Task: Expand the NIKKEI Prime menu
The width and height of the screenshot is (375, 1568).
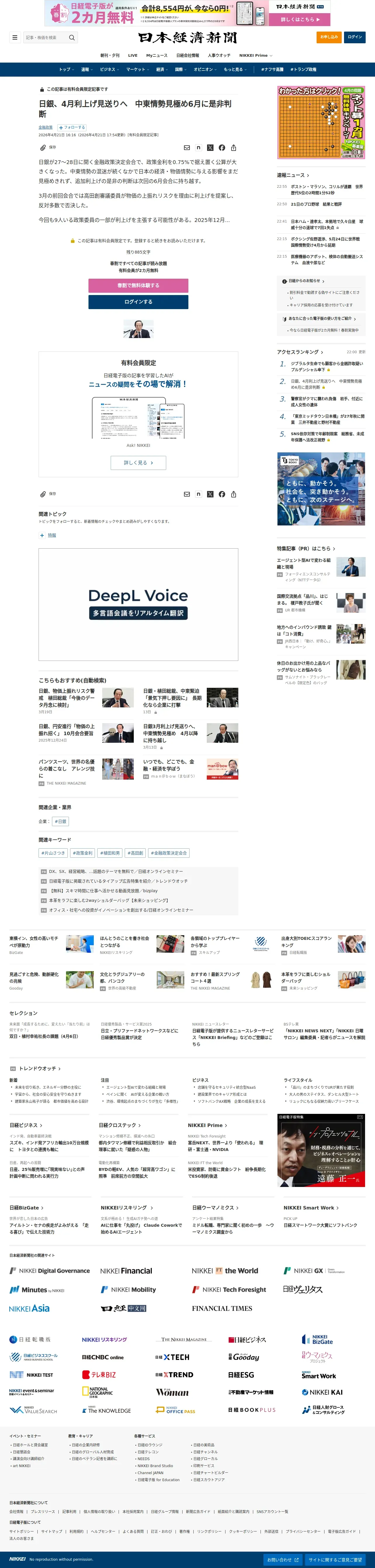Action: tap(256, 55)
